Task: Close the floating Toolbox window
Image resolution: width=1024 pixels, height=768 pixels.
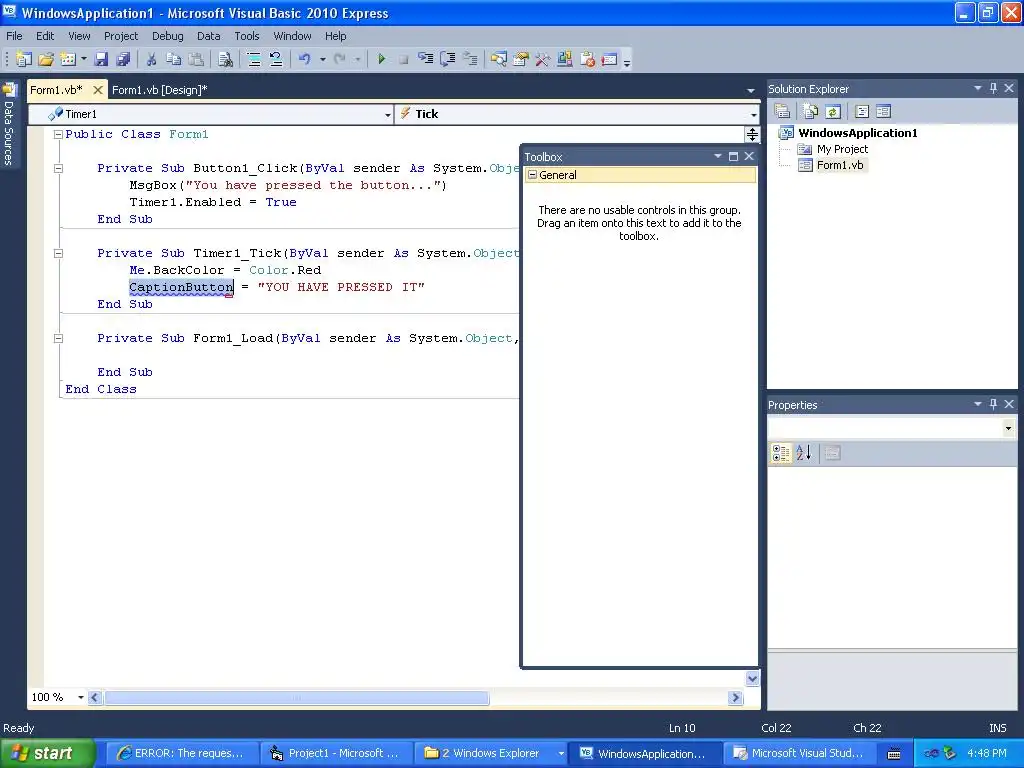Action: [x=749, y=156]
